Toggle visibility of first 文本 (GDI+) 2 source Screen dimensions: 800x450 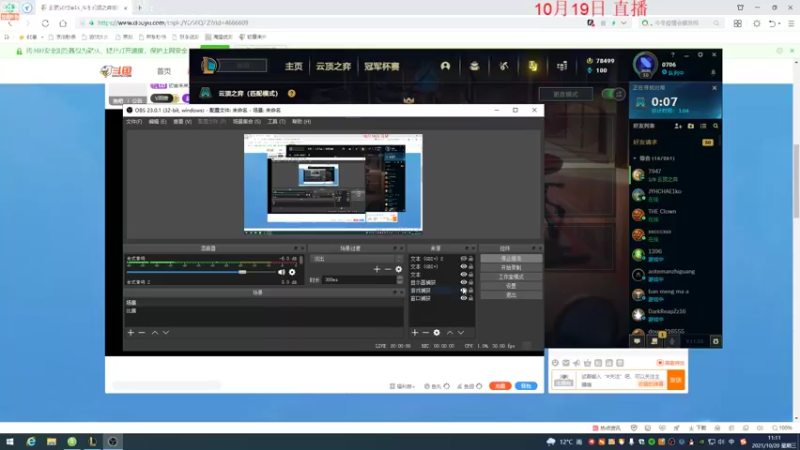(x=463, y=259)
